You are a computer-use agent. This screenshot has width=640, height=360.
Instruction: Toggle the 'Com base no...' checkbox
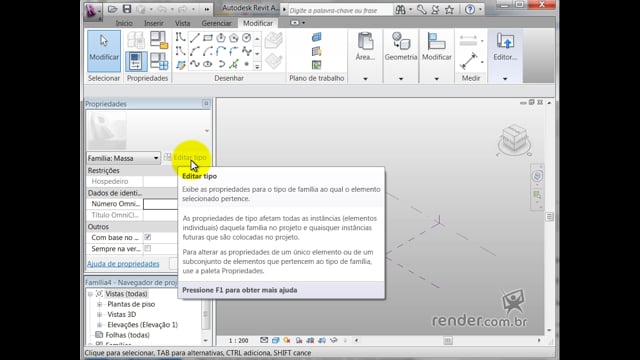tap(148, 237)
